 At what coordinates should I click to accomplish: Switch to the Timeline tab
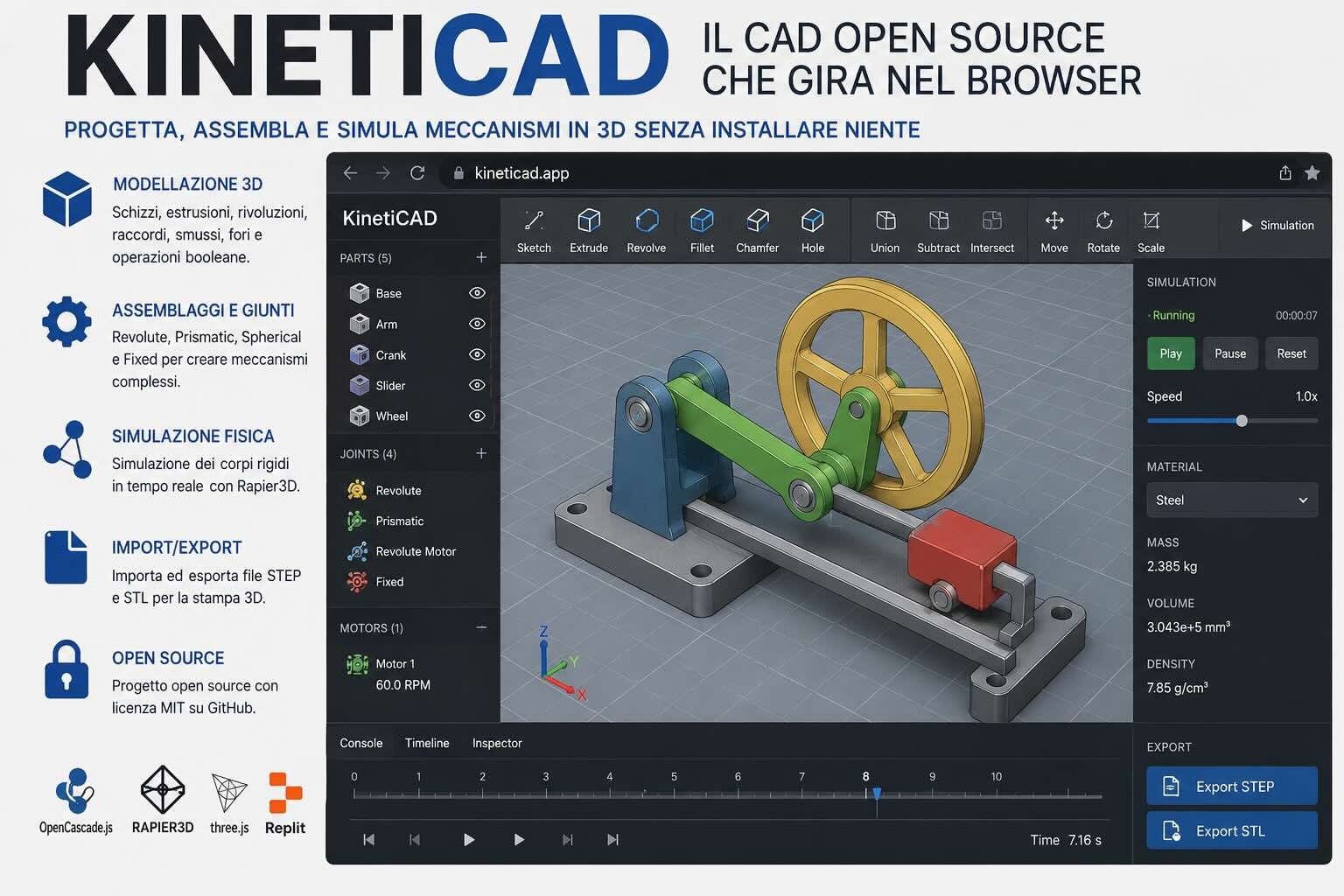tap(427, 743)
